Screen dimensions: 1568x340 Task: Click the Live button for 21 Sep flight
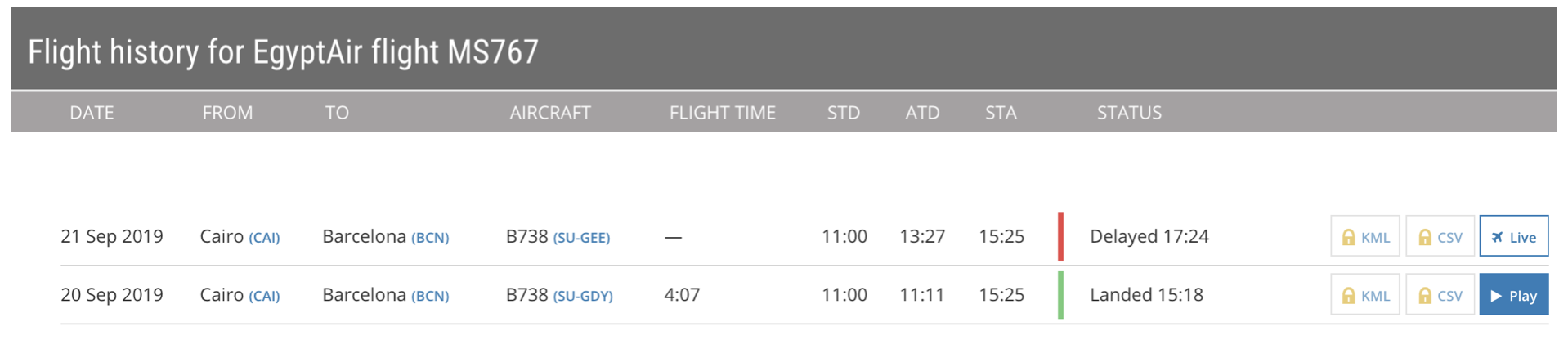pos(1513,237)
